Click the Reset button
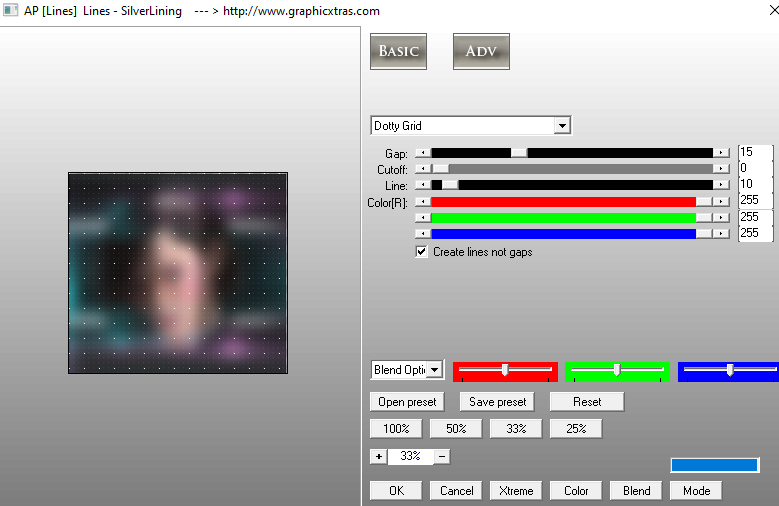Image resolution: width=779 pixels, height=506 pixels. point(587,402)
